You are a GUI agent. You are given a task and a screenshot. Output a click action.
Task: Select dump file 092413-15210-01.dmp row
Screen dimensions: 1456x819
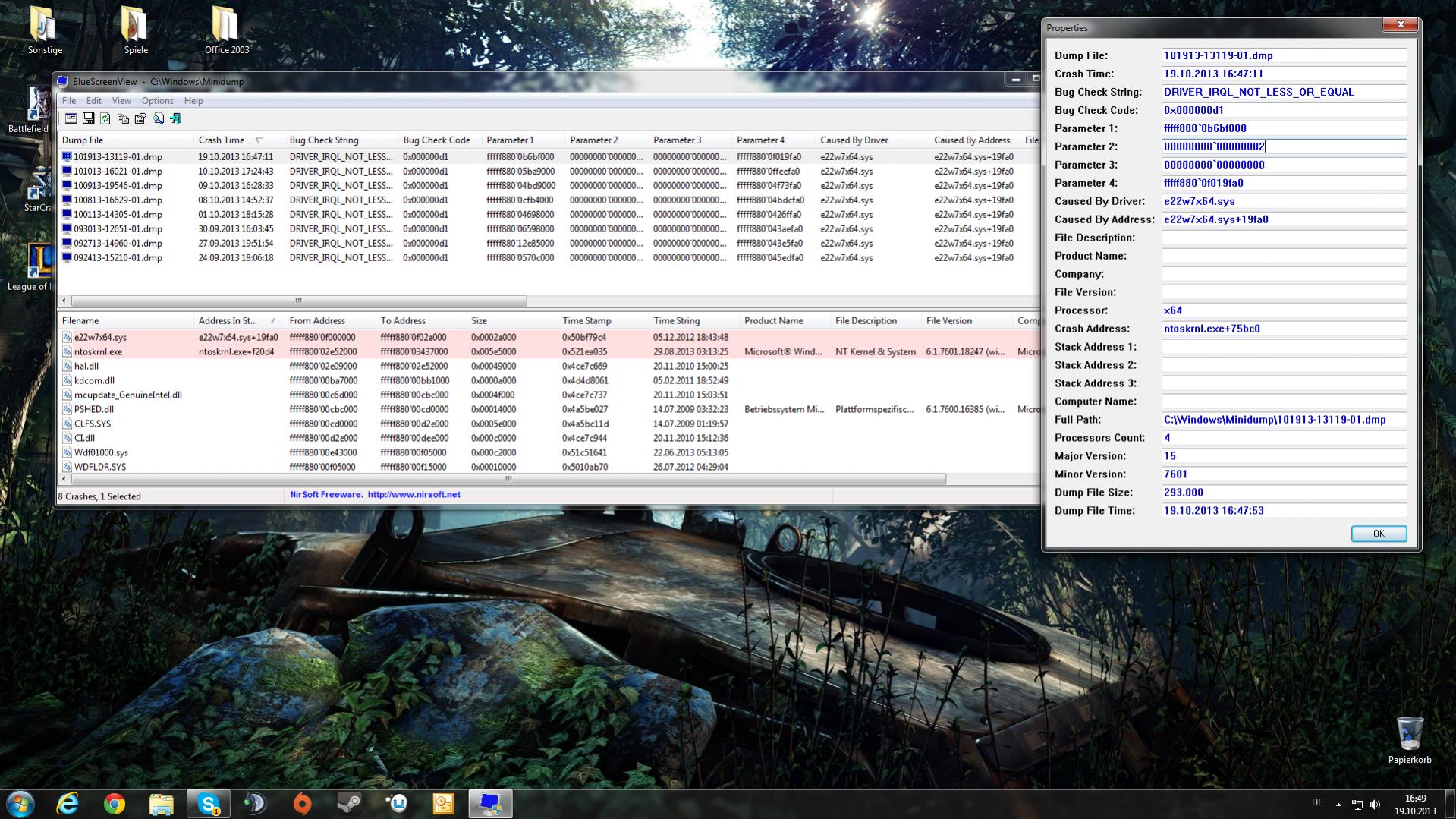(548, 258)
